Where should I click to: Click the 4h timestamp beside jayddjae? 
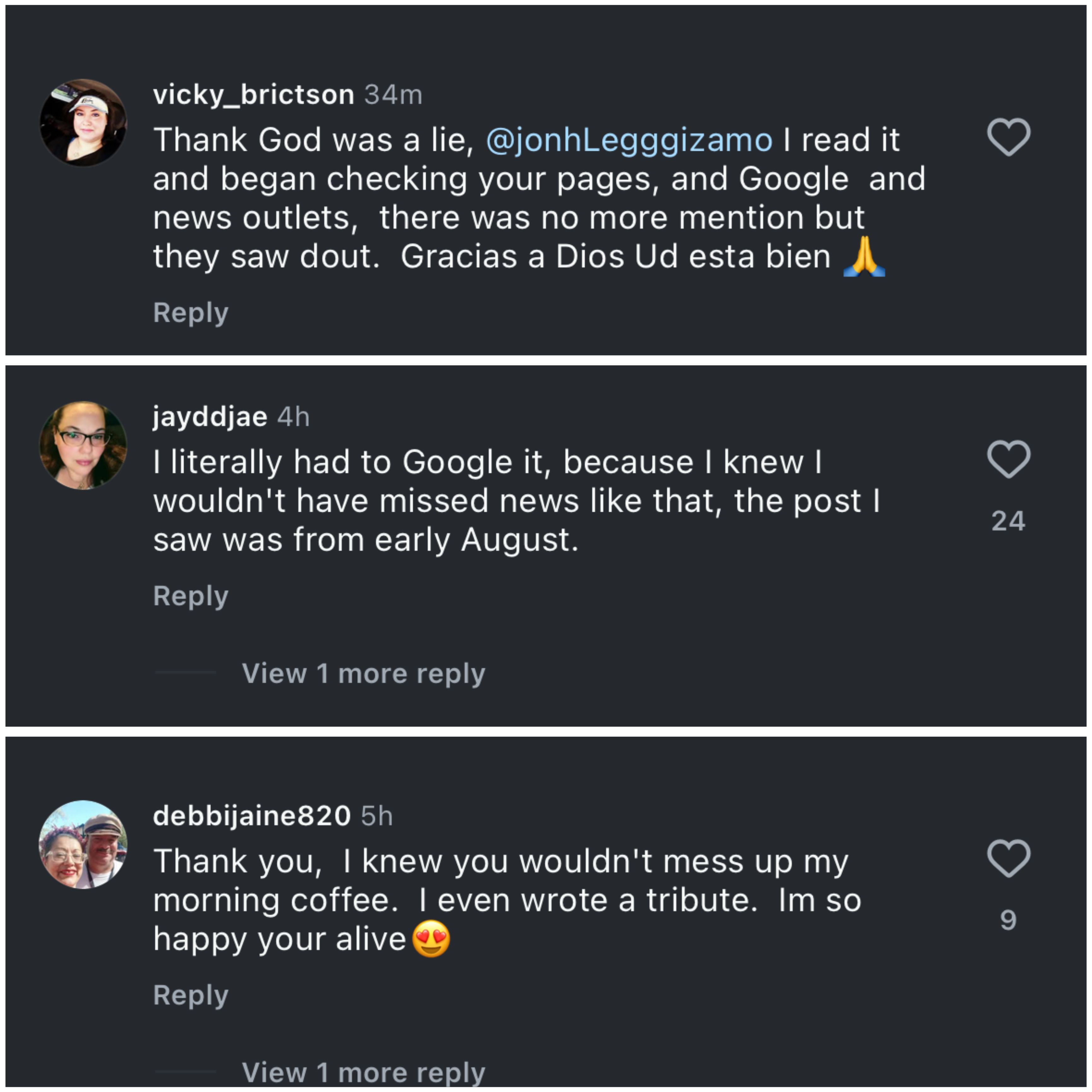pyautogui.click(x=293, y=416)
